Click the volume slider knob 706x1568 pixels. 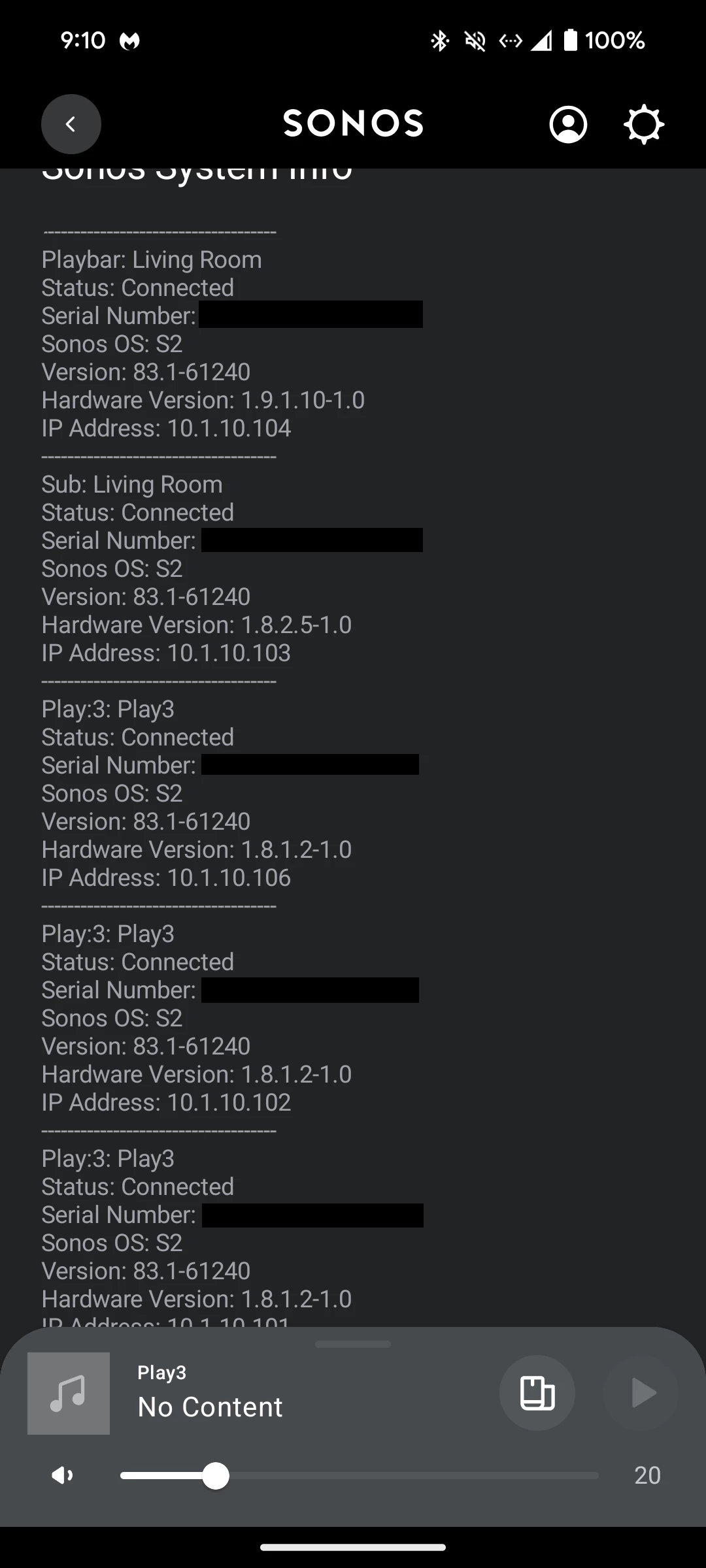click(215, 1475)
